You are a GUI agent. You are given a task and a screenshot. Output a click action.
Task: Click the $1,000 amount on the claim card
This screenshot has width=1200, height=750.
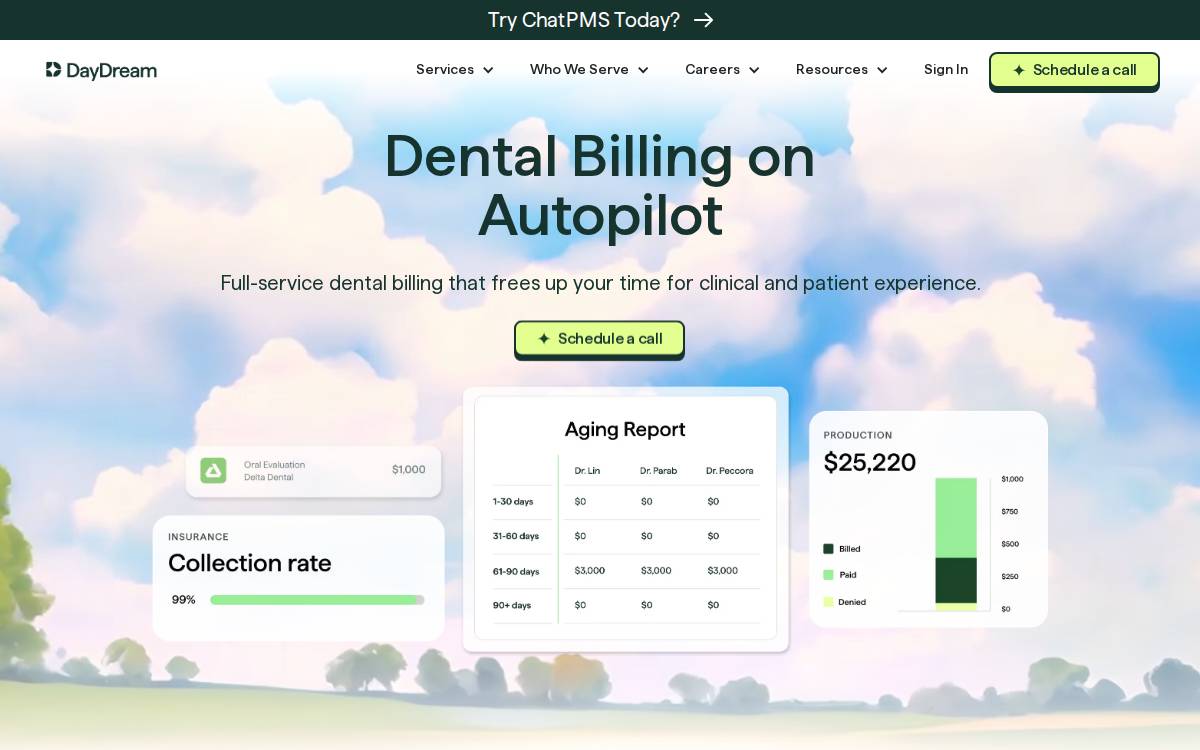coord(409,470)
